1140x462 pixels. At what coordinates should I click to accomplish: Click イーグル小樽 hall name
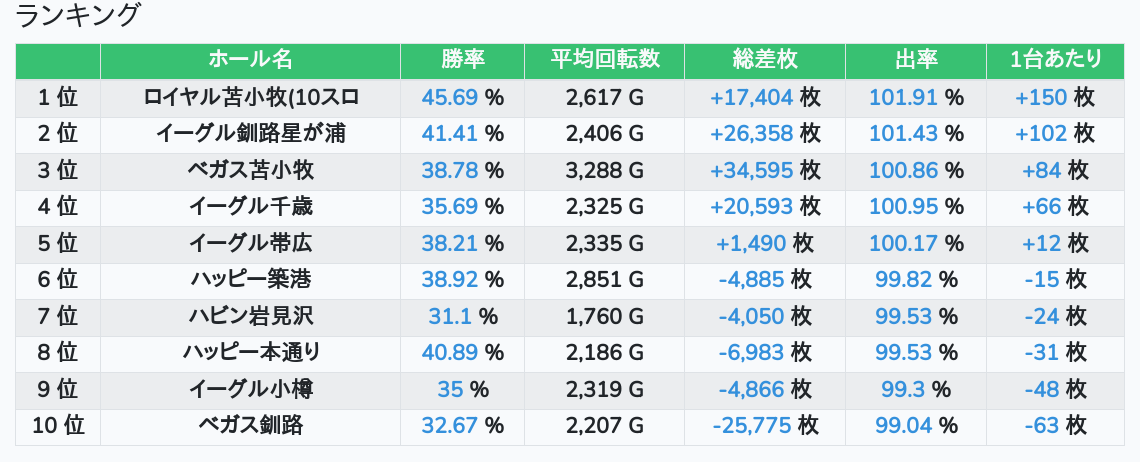[x=250, y=389]
